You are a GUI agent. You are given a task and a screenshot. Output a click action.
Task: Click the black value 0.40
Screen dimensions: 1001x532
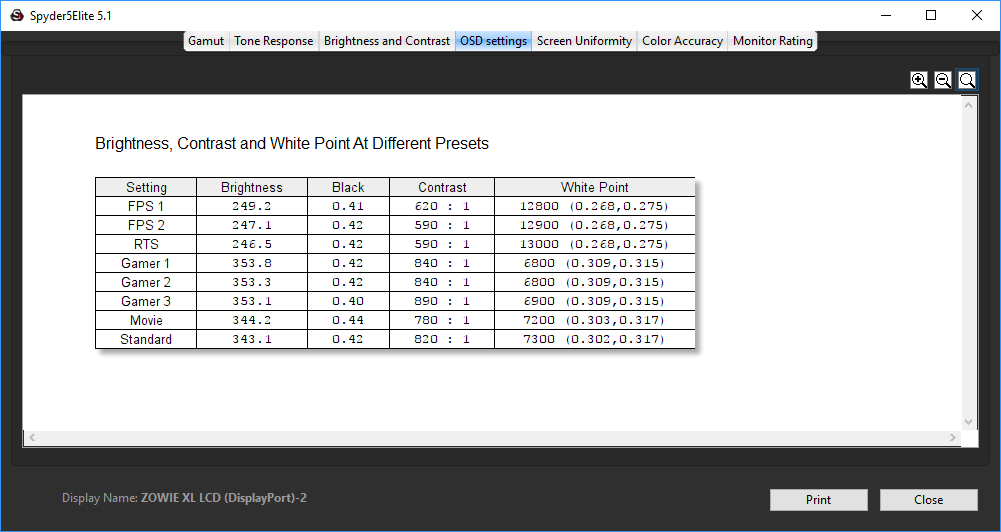tap(348, 301)
